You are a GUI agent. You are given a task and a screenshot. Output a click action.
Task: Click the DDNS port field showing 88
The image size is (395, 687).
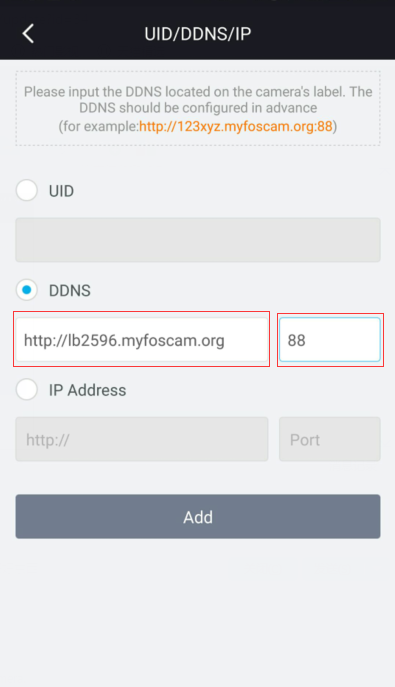point(330,340)
